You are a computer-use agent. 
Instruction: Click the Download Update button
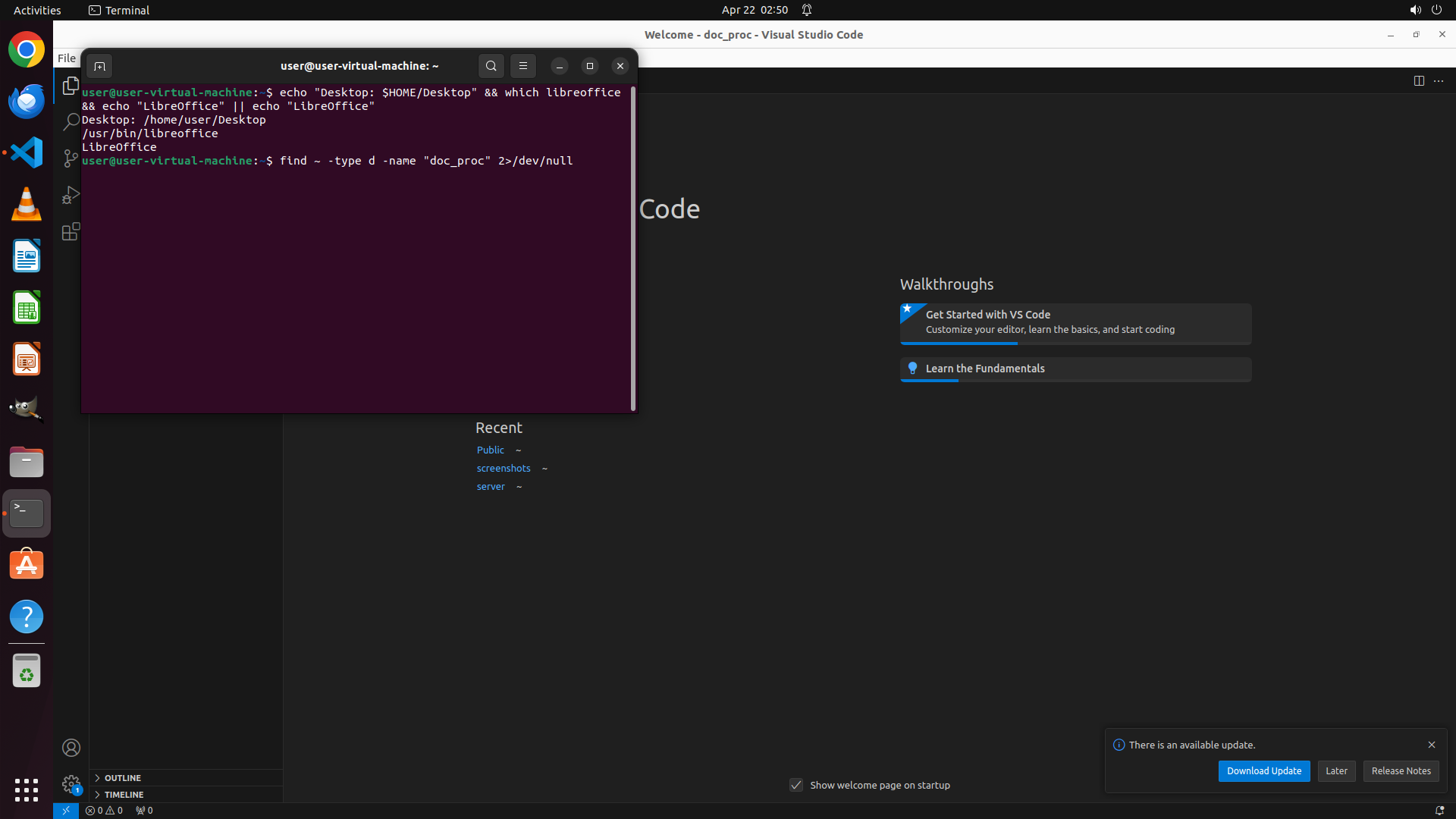(x=1263, y=771)
